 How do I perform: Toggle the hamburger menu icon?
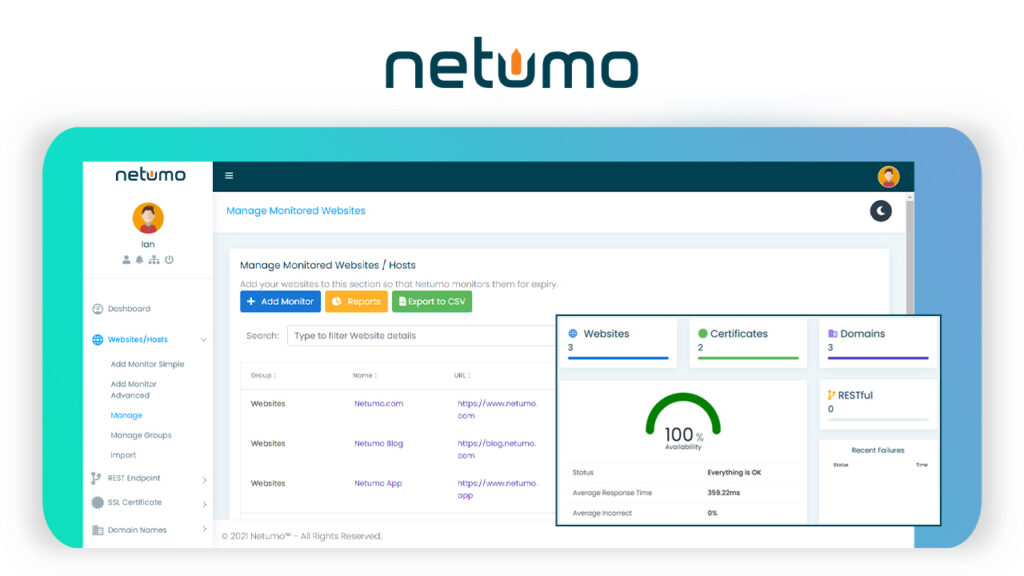229,176
